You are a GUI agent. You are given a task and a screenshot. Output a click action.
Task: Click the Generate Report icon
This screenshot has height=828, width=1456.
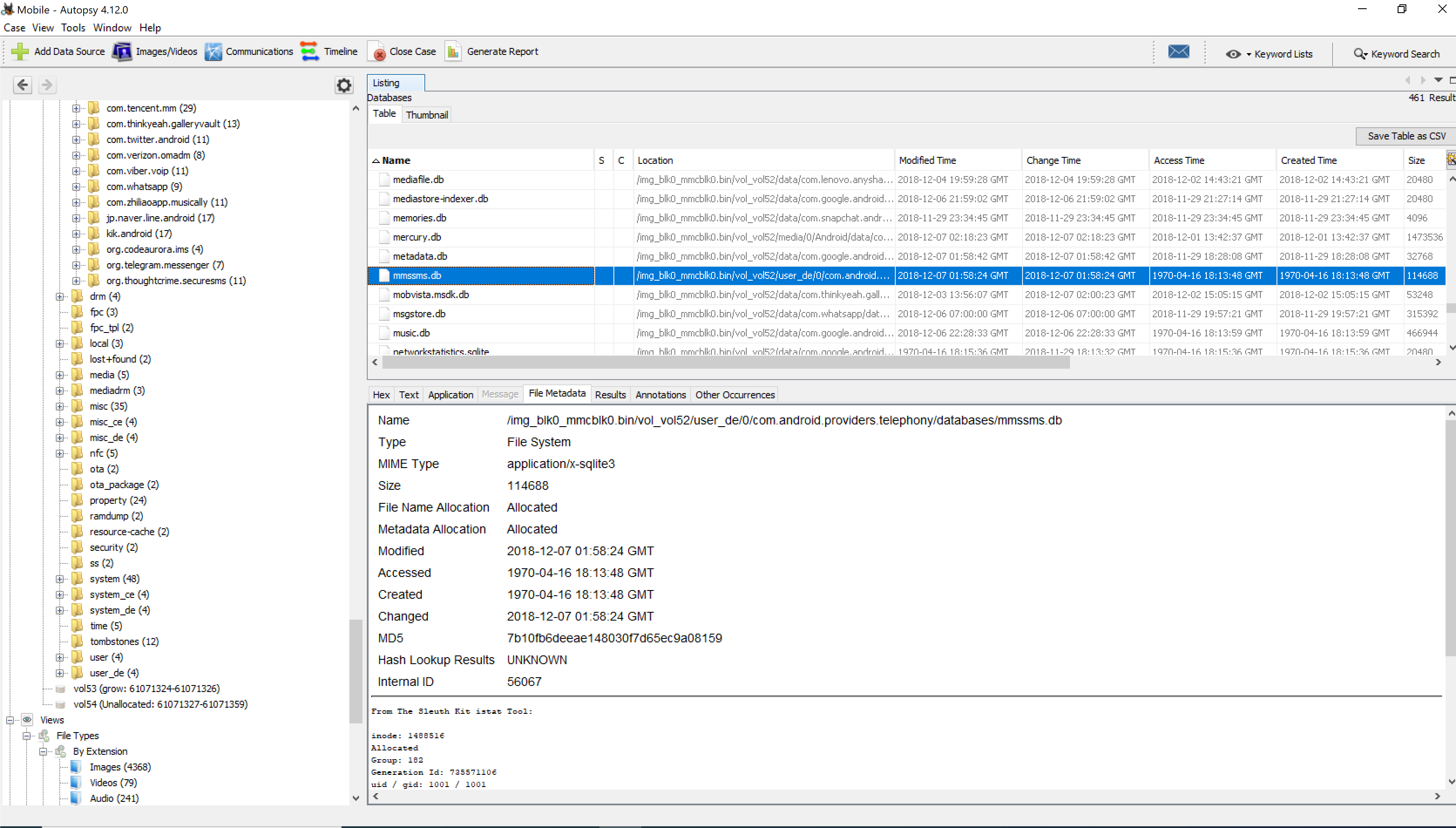click(453, 52)
